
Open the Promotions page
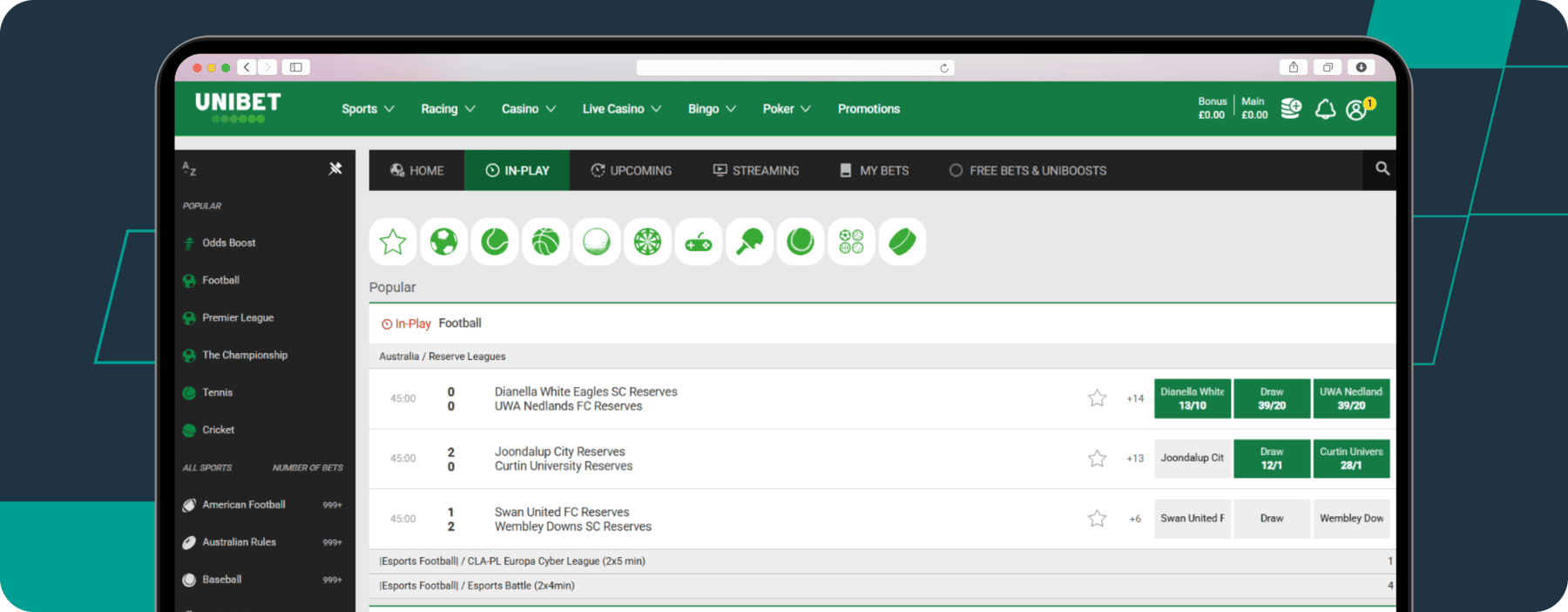coord(868,109)
